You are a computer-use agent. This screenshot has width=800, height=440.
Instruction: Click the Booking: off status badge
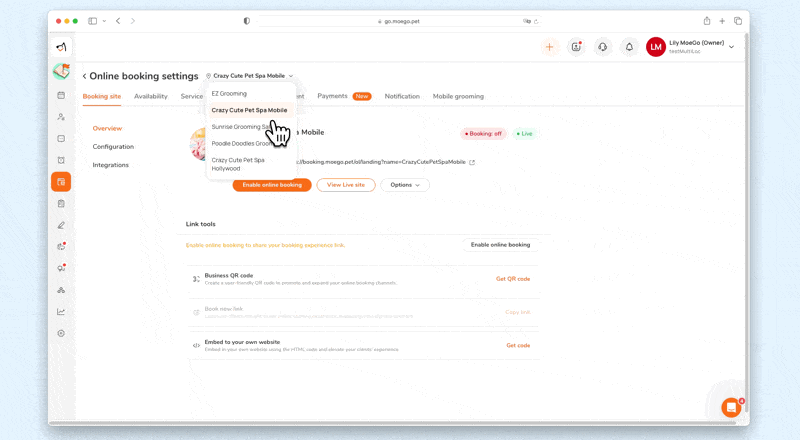point(483,134)
